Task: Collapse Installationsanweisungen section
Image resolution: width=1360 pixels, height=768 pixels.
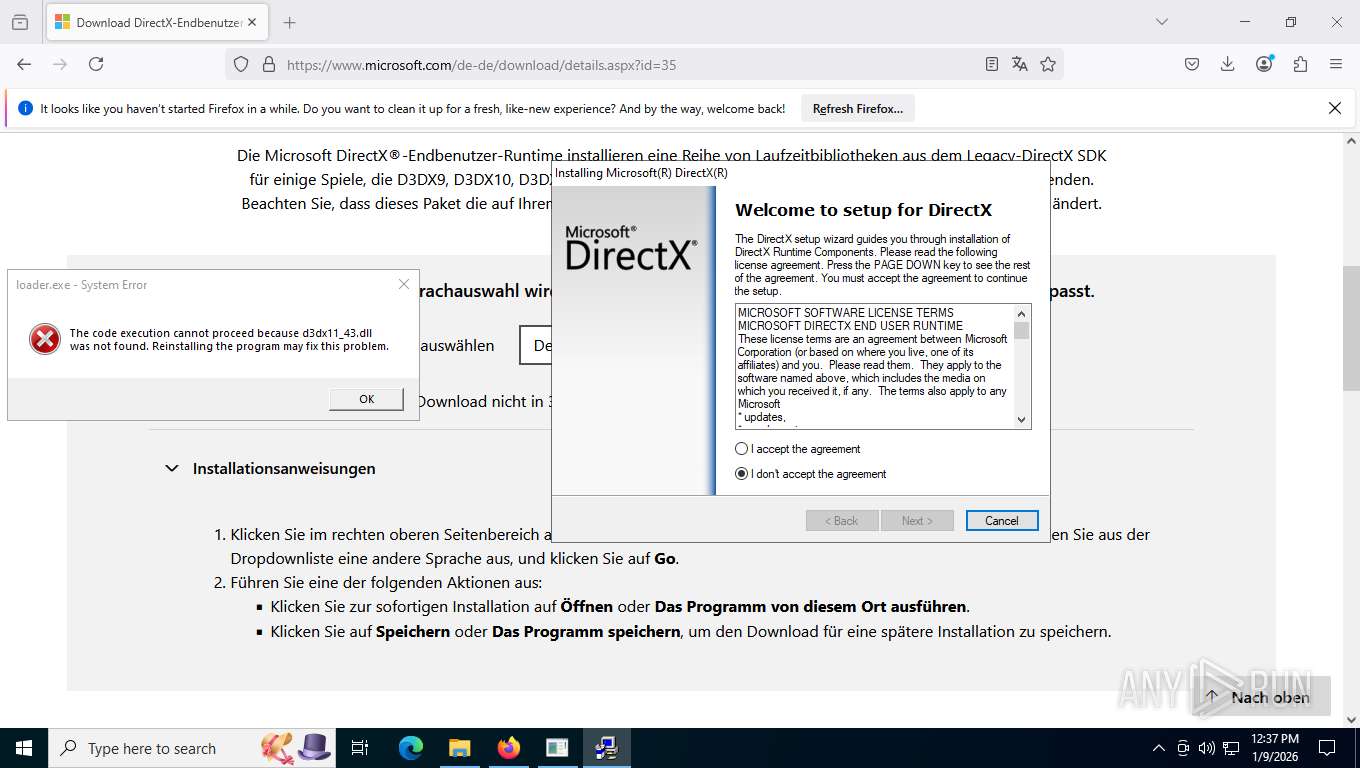Action: [x=172, y=468]
